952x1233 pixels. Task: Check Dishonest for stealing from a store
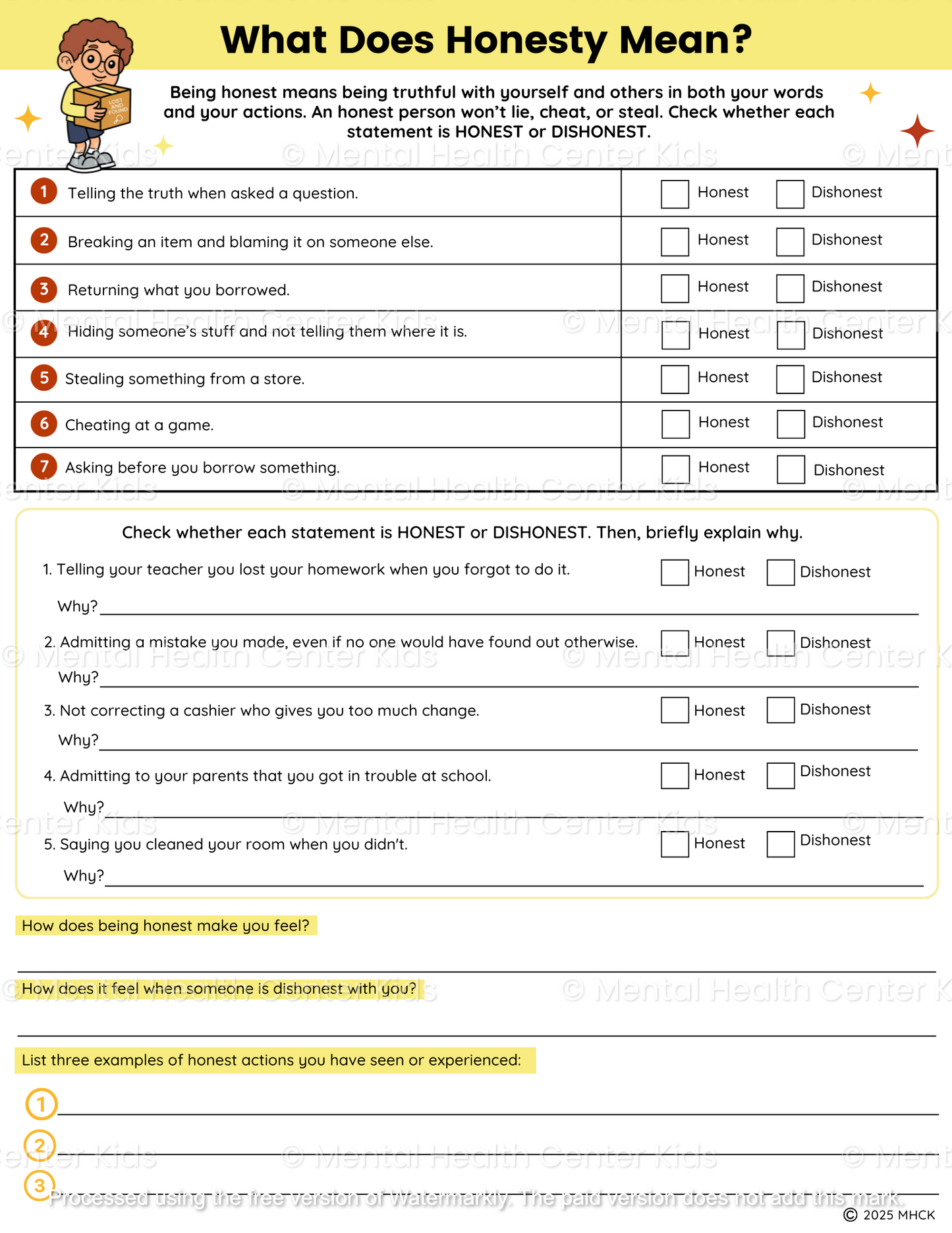(x=790, y=380)
